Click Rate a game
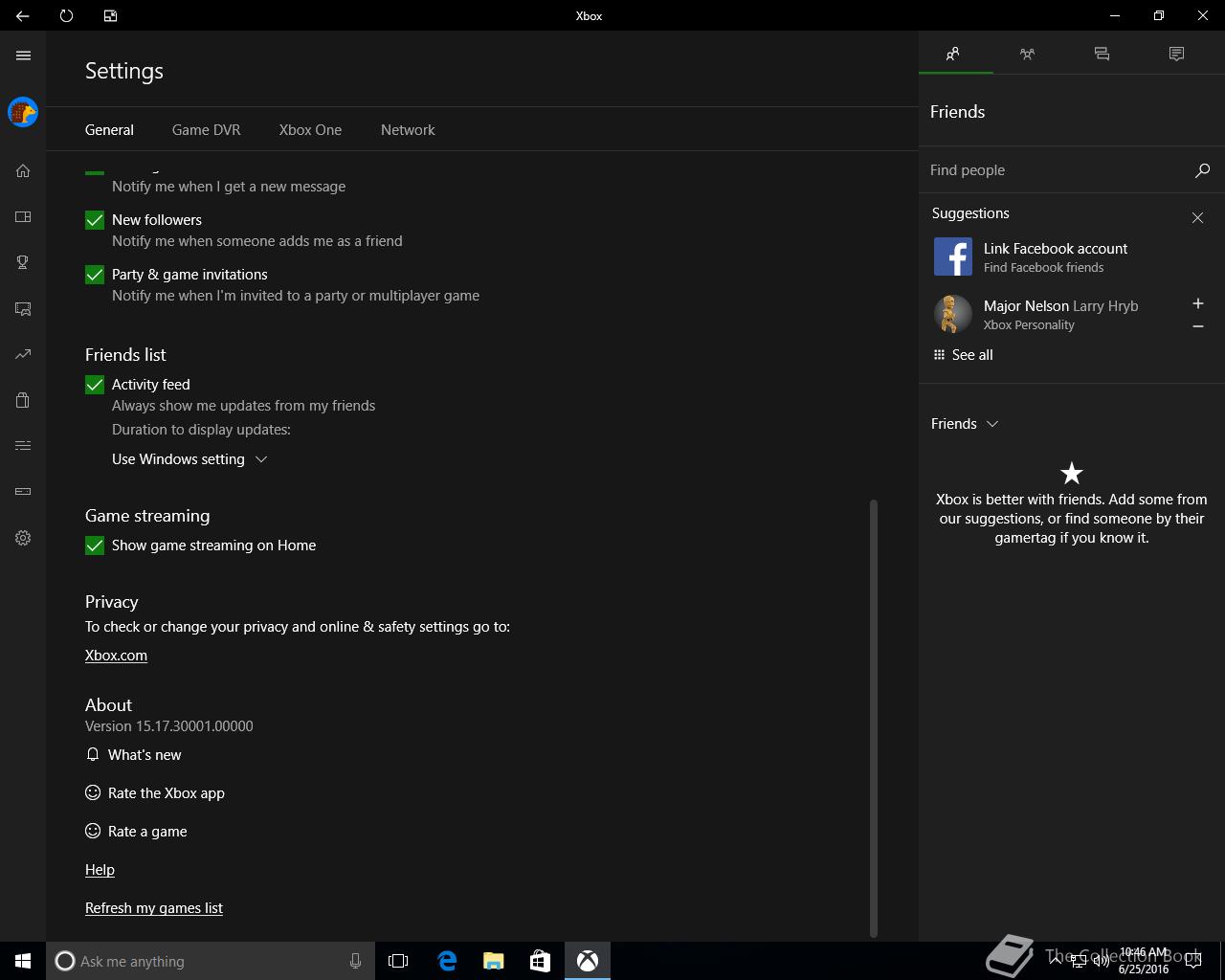1225x980 pixels. pyautogui.click(x=136, y=832)
